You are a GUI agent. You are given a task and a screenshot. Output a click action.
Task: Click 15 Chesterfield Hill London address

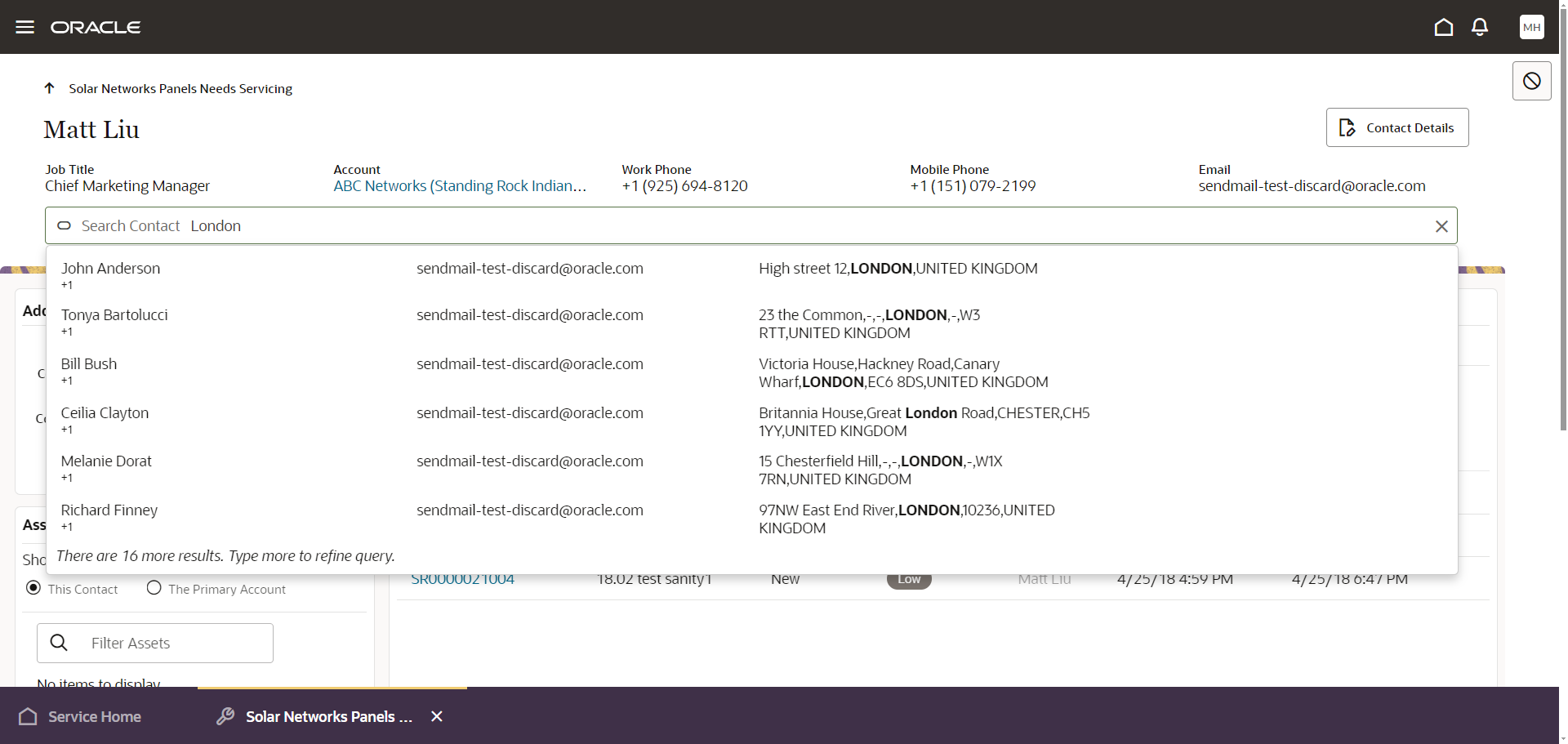click(880, 470)
